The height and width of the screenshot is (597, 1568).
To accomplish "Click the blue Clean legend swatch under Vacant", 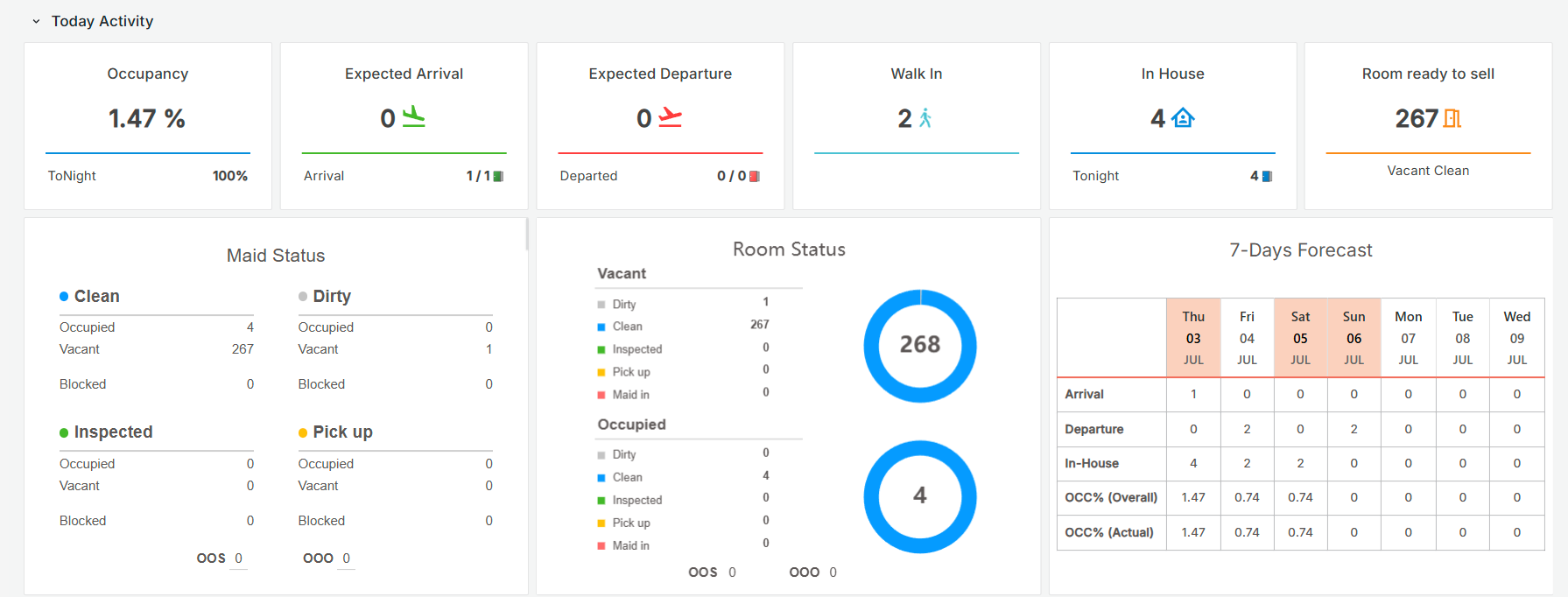I will [601, 327].
